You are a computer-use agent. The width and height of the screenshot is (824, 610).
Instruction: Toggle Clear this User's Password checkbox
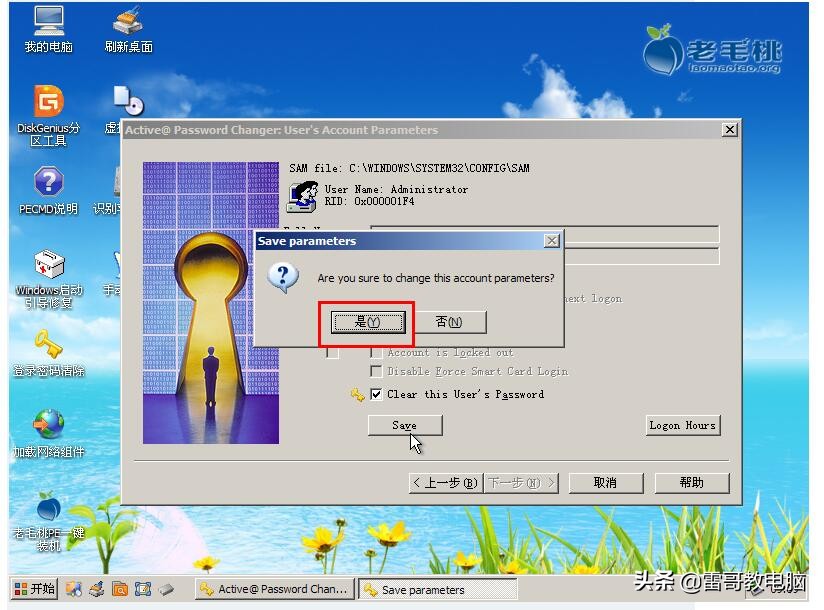376,394
